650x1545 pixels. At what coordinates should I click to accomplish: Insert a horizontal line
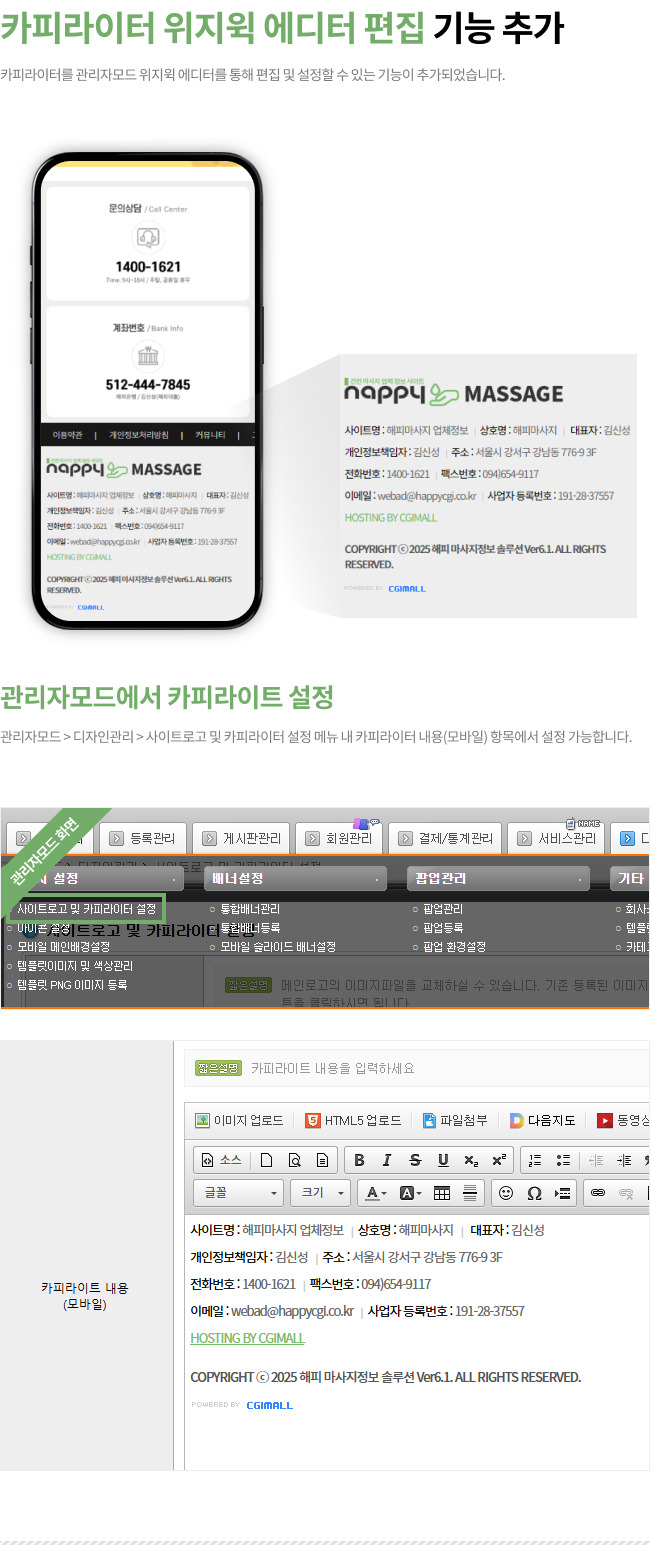pos(469,1193)
